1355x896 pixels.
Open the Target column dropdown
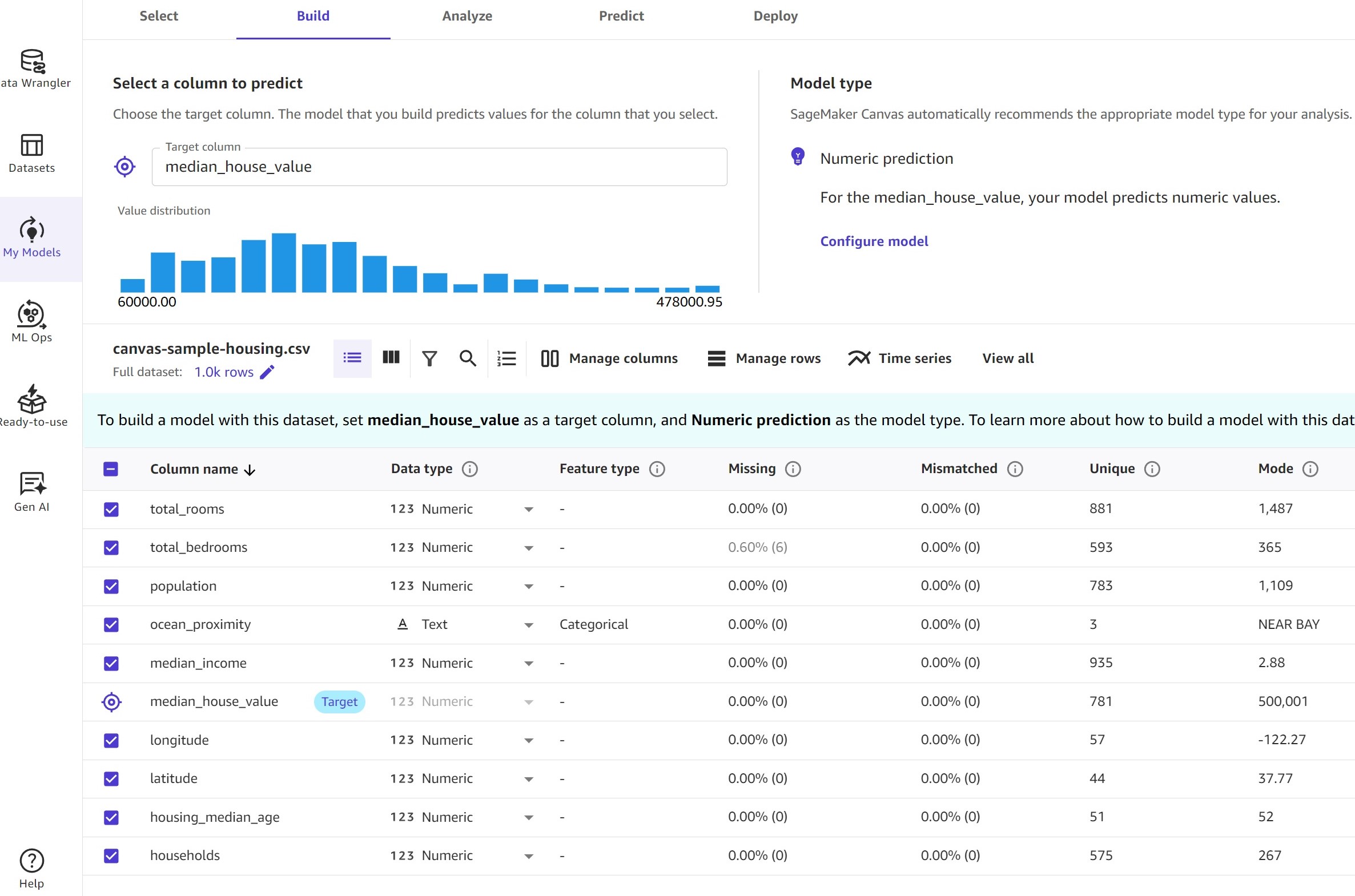[439, 167]
